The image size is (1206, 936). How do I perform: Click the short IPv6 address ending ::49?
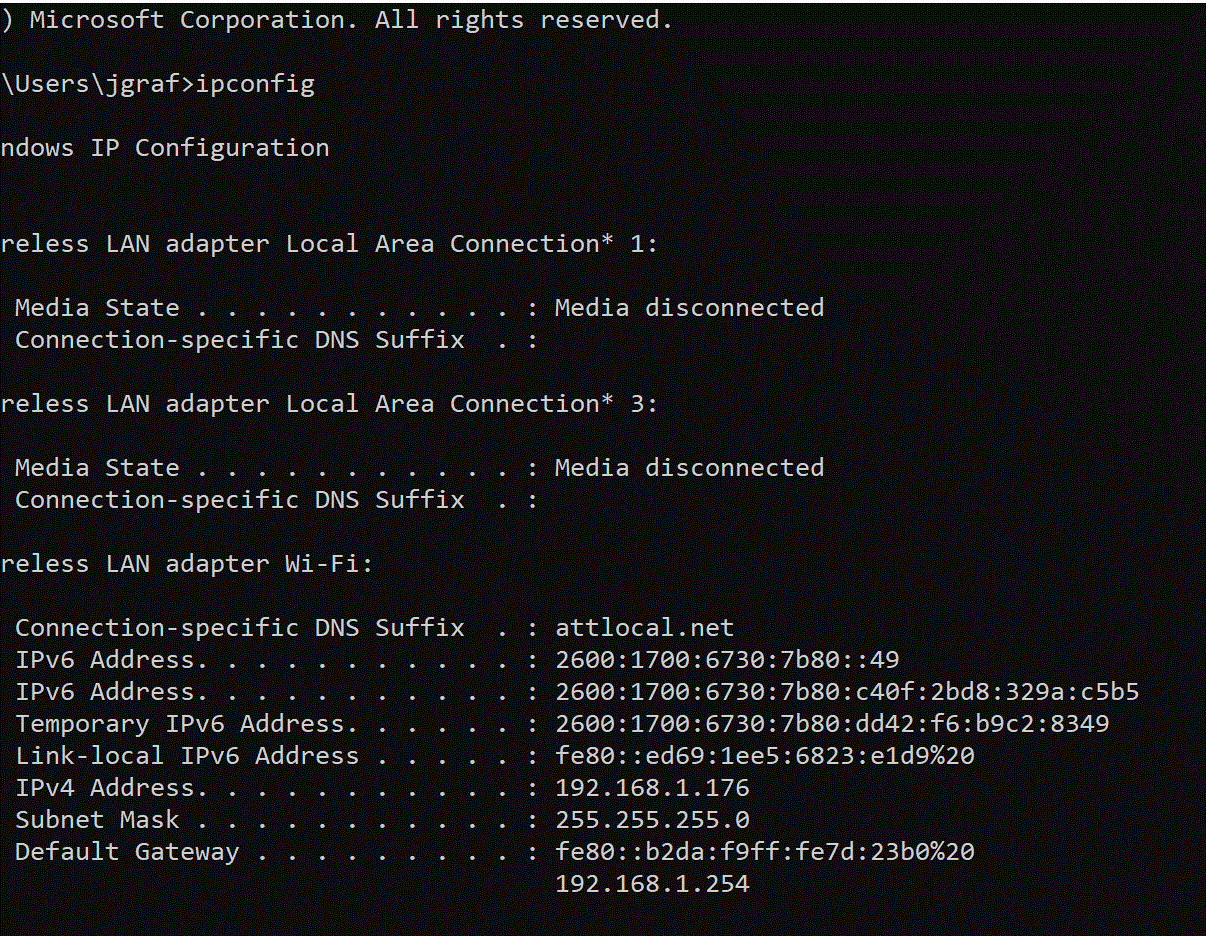pyautogui.click(x=727, y=660)
